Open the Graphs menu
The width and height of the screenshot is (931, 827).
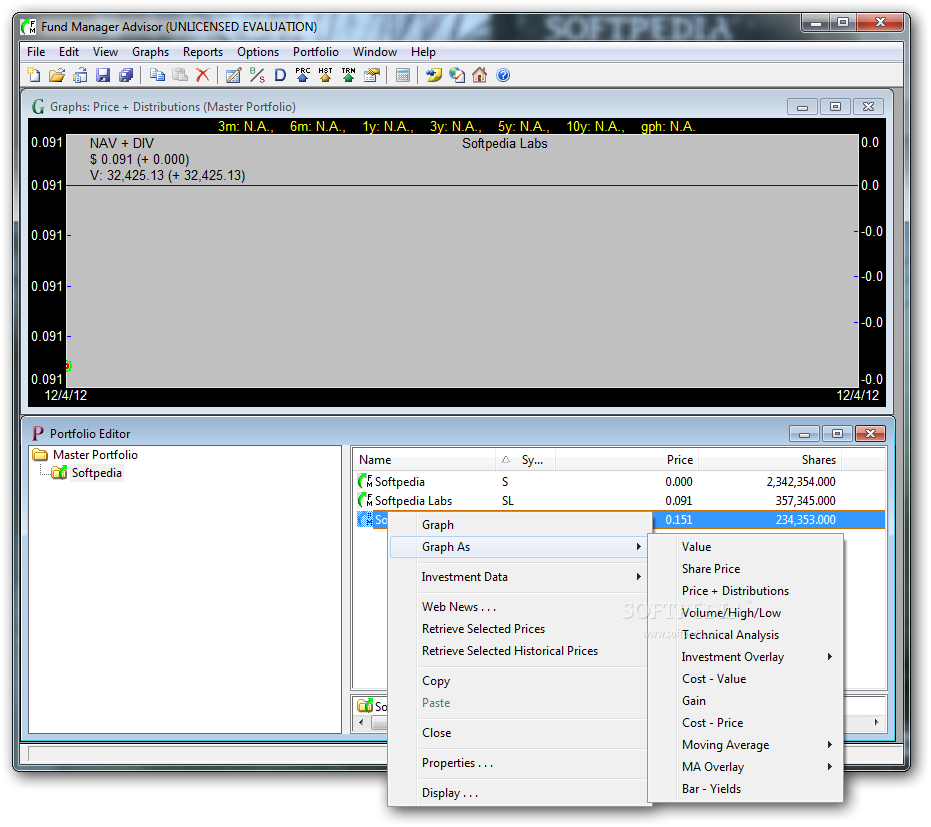point(150,52)
